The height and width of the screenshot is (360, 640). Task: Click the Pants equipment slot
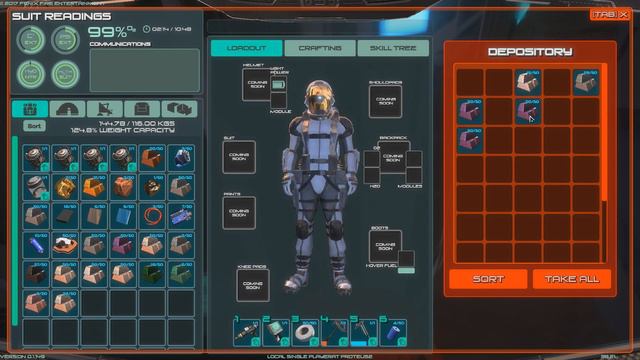pyautogui.click(x=239, y=213)
